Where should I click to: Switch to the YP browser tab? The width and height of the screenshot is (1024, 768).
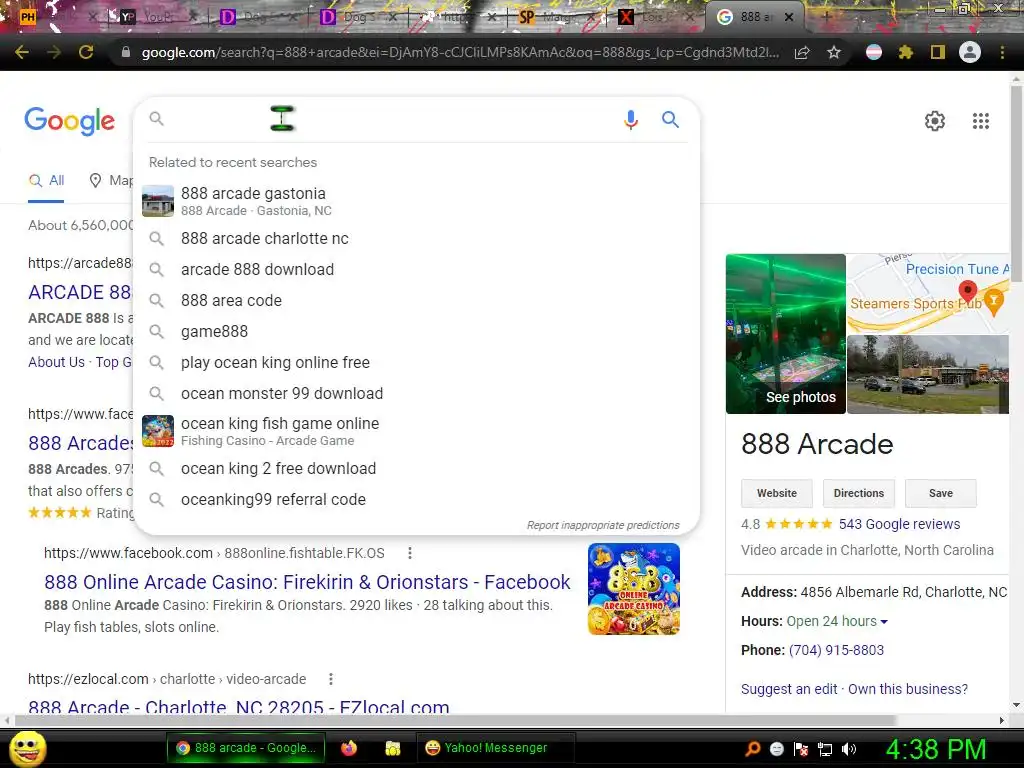[x=157, y=17]
